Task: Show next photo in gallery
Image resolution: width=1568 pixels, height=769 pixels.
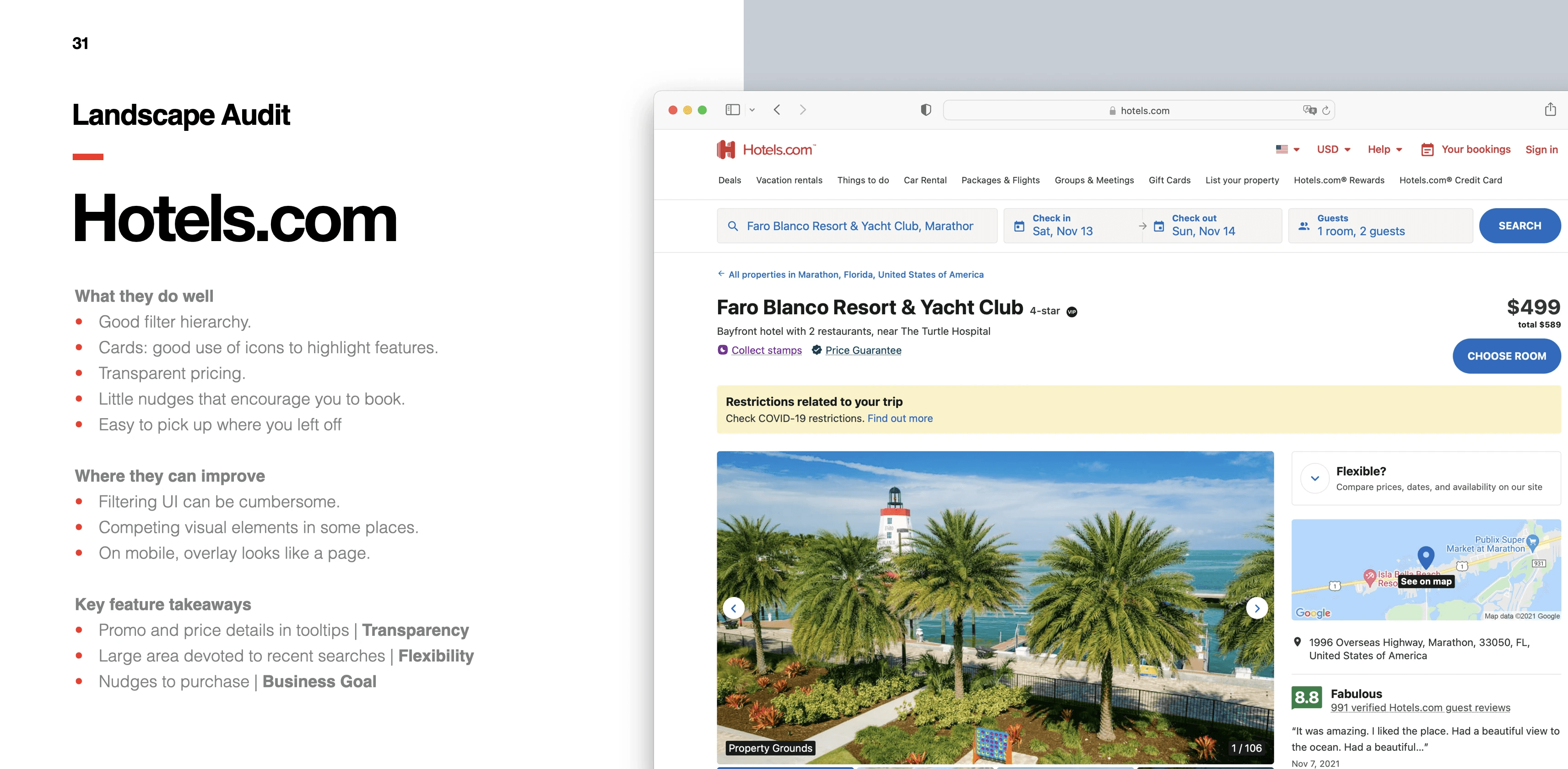Action: click(x=1257, y=608)
